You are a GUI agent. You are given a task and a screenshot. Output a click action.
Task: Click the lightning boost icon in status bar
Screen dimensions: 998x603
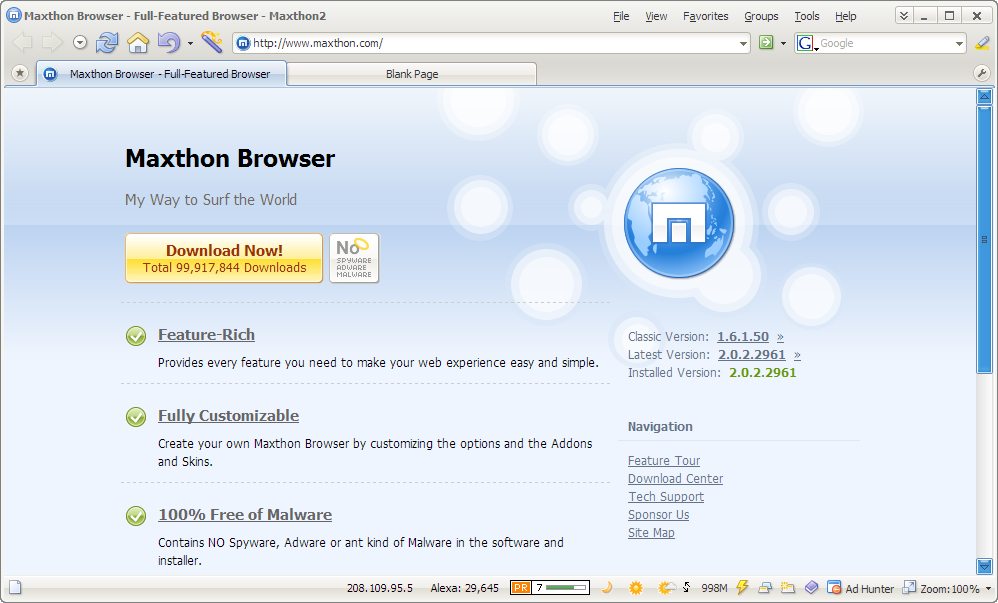click(x=741, y=588)
